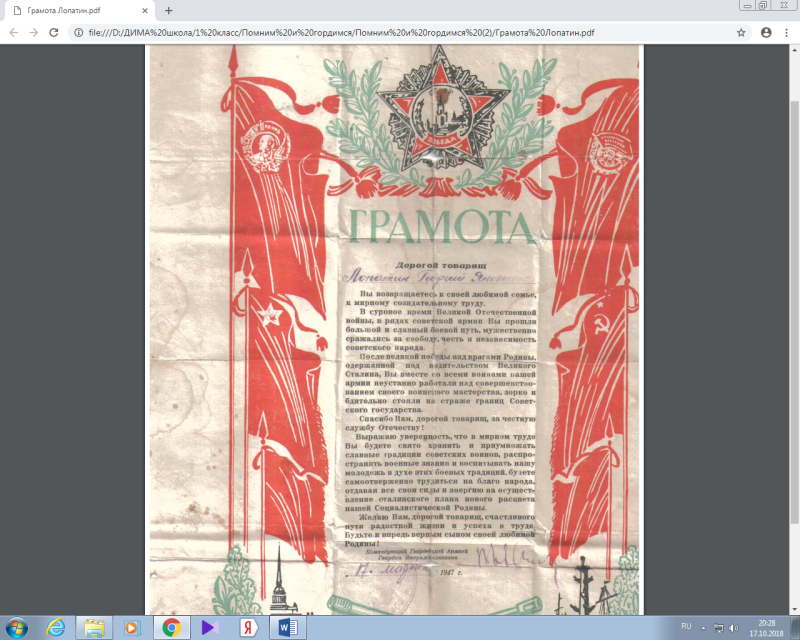The image size is (800, 640).
Task: Open the Chrome three-dot menu
Action: click(786, 33)
